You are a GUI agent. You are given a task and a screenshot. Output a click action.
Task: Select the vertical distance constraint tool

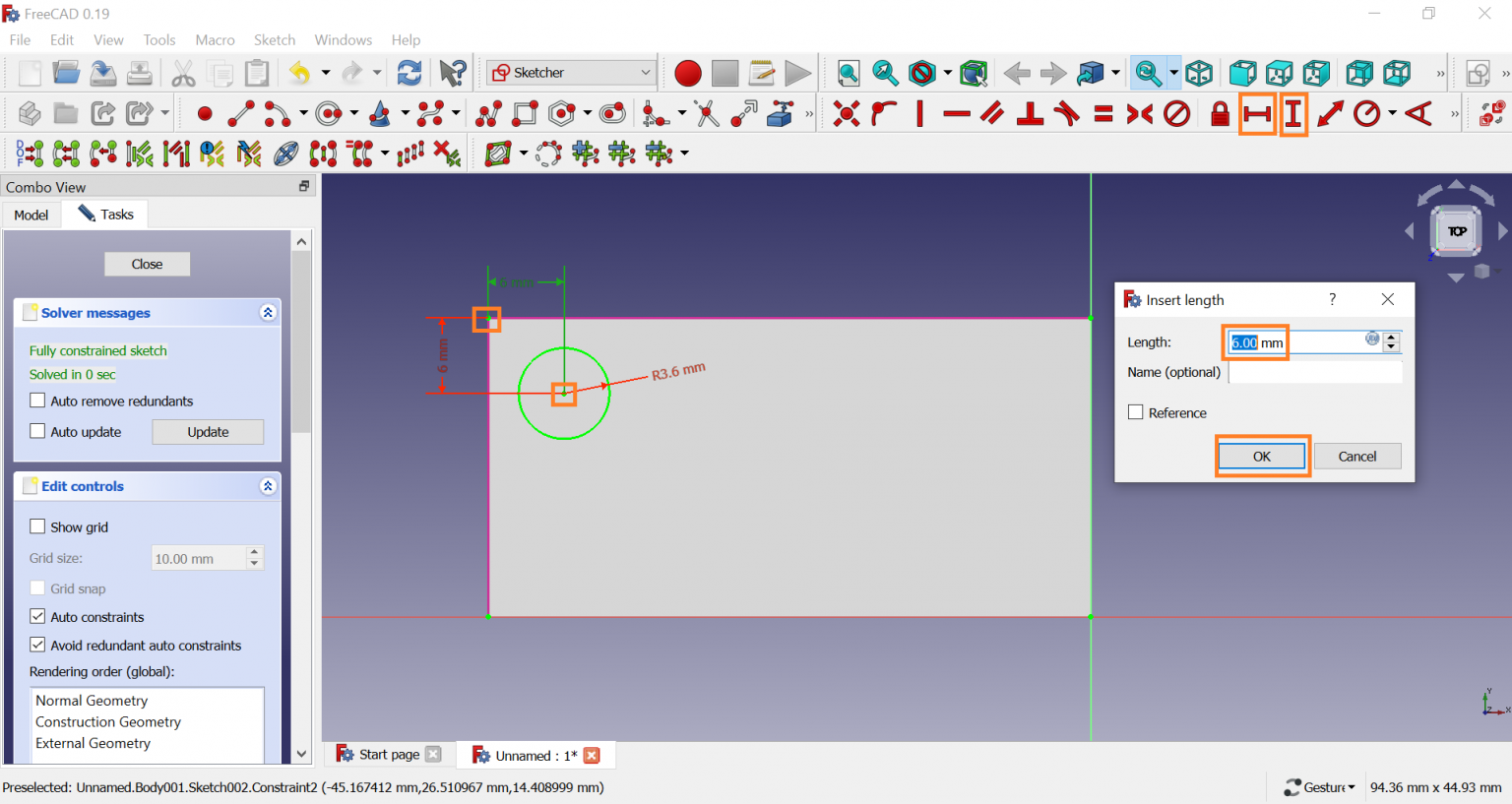click(x=1293, y=114)
